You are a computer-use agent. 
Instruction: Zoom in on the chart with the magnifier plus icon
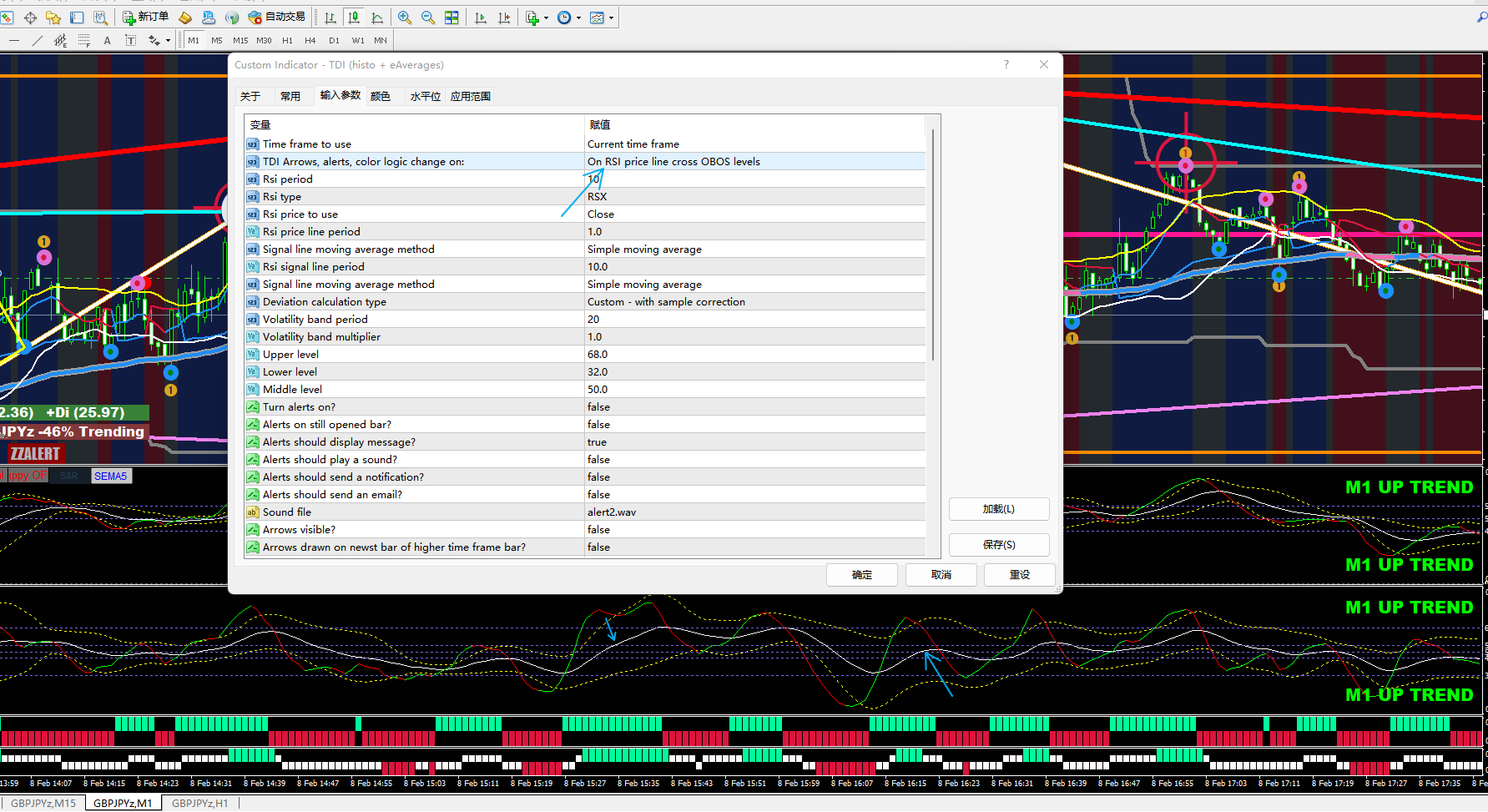click(405, 18)
